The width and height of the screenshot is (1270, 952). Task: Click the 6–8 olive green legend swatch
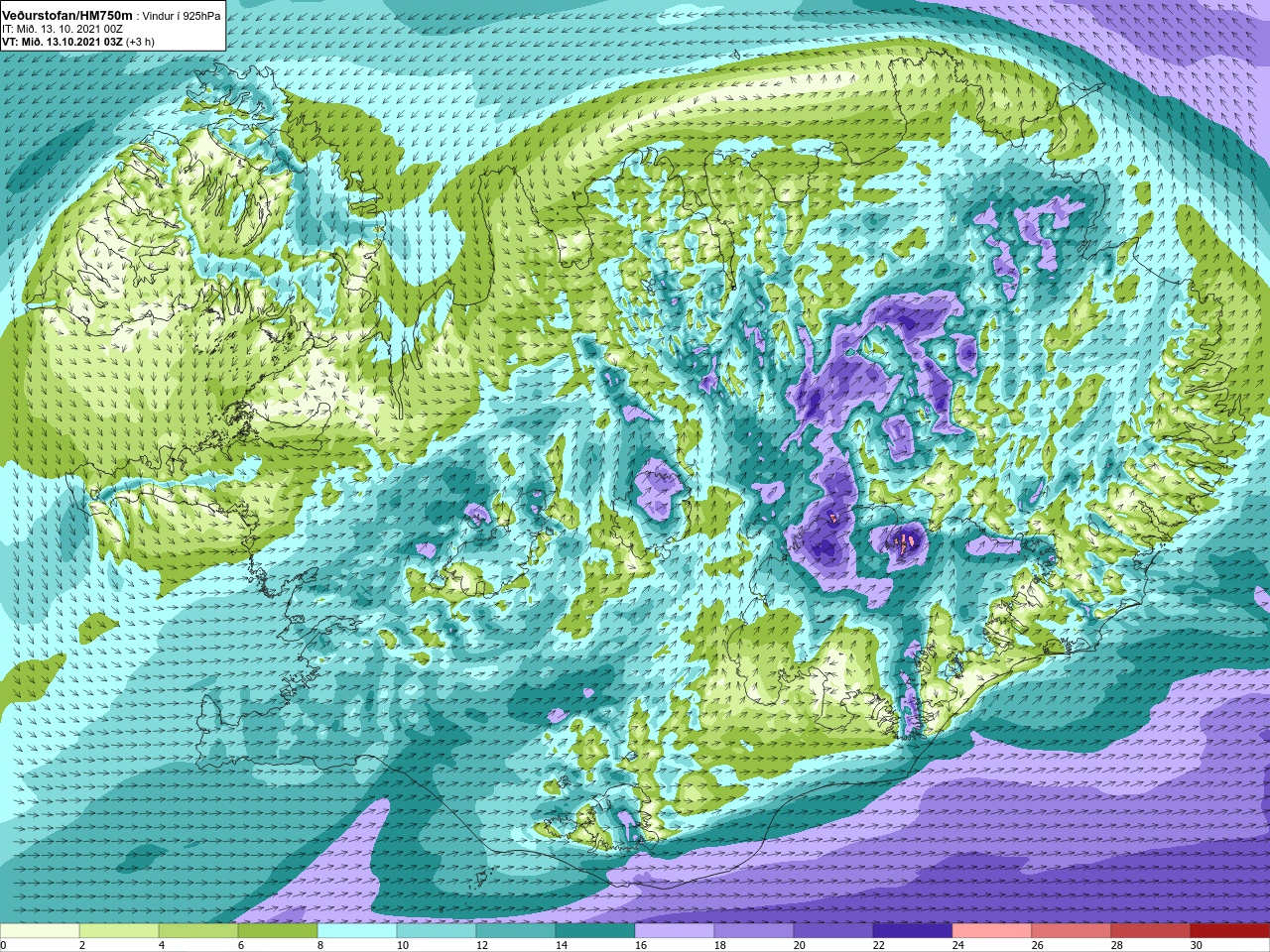tap(278, 931)
